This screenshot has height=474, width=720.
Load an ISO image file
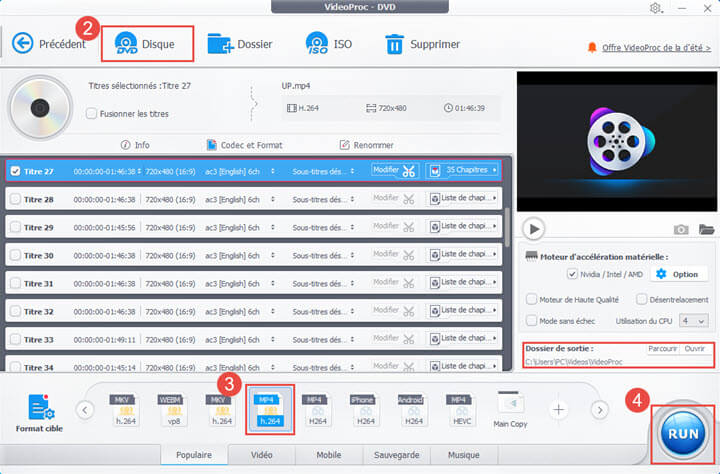[329, 44]
